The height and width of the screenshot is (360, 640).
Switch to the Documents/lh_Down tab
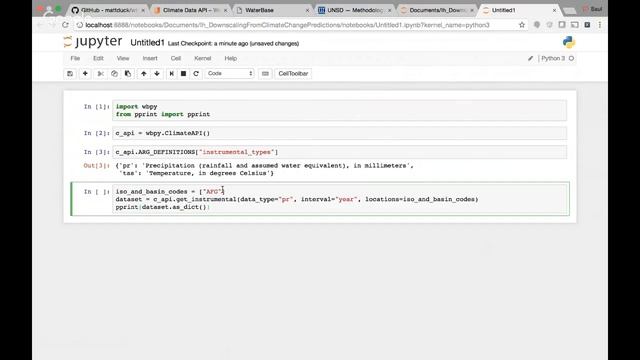click(437, 10)
